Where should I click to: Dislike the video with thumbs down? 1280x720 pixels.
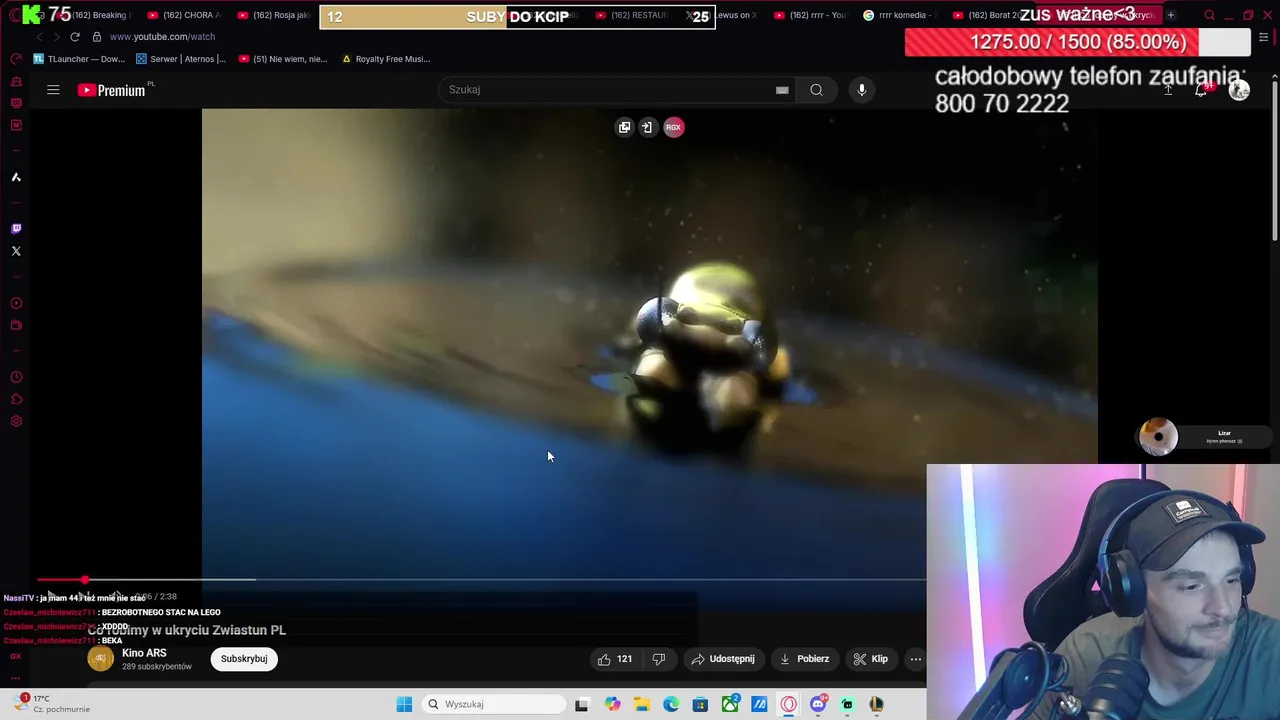[x=659, y=659]
